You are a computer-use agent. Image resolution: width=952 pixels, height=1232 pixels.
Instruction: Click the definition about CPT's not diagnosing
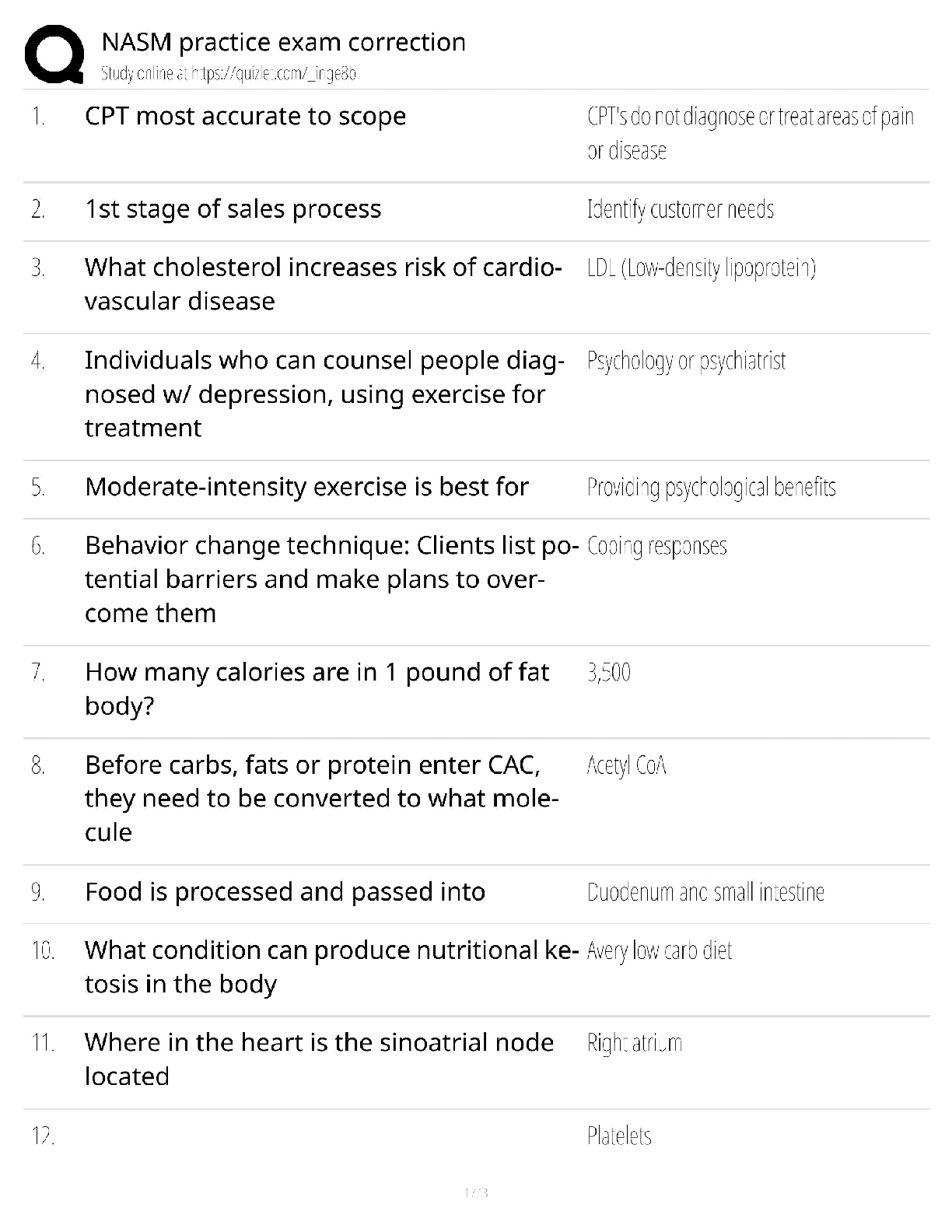750,133
